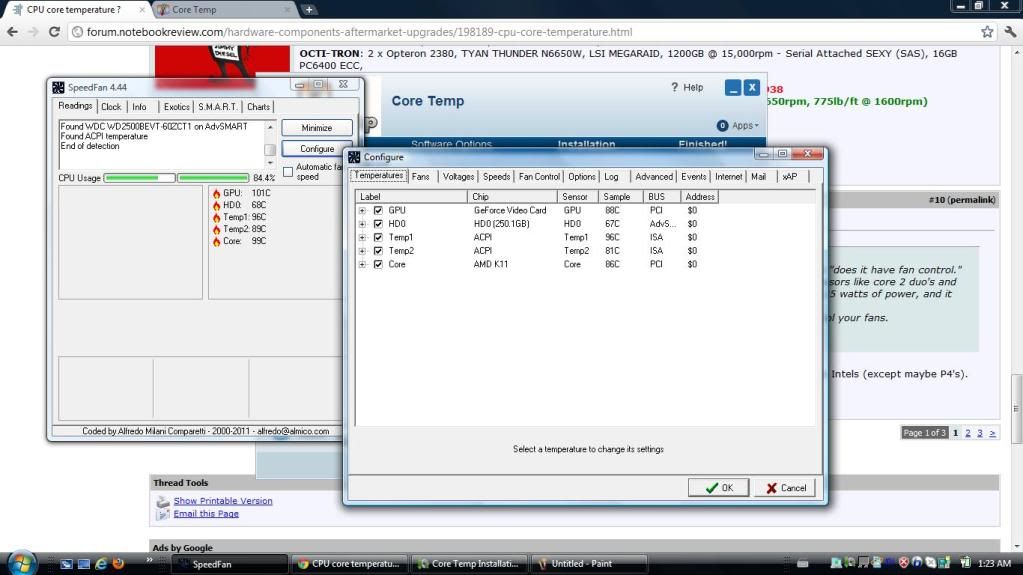This screenshot has width=1023, height=575.
Task: Open the Charts tab in SpeedFan
Action: [258, 107]
